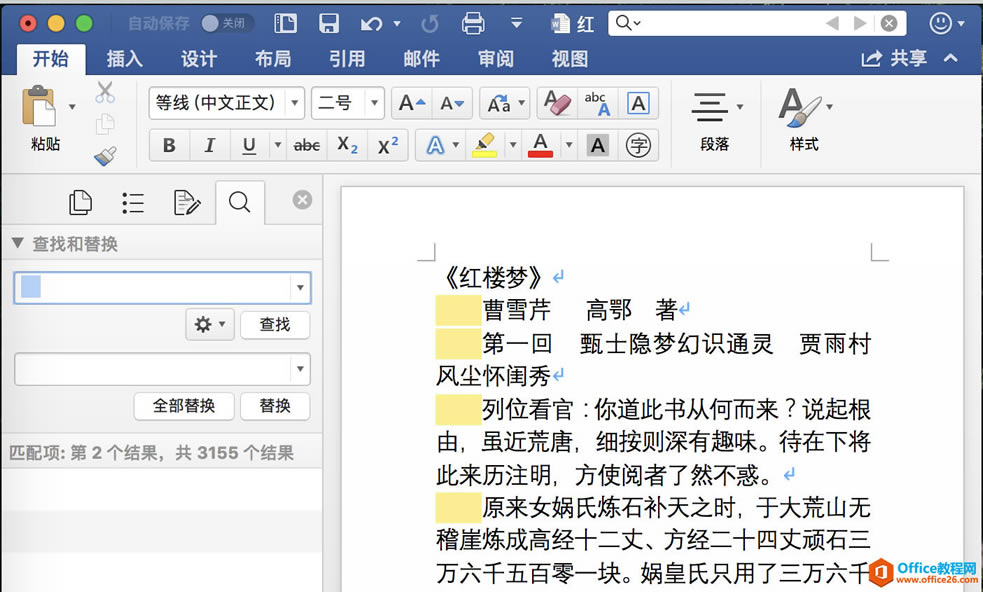Toggle bold formatting on selected text

[168, 144]
